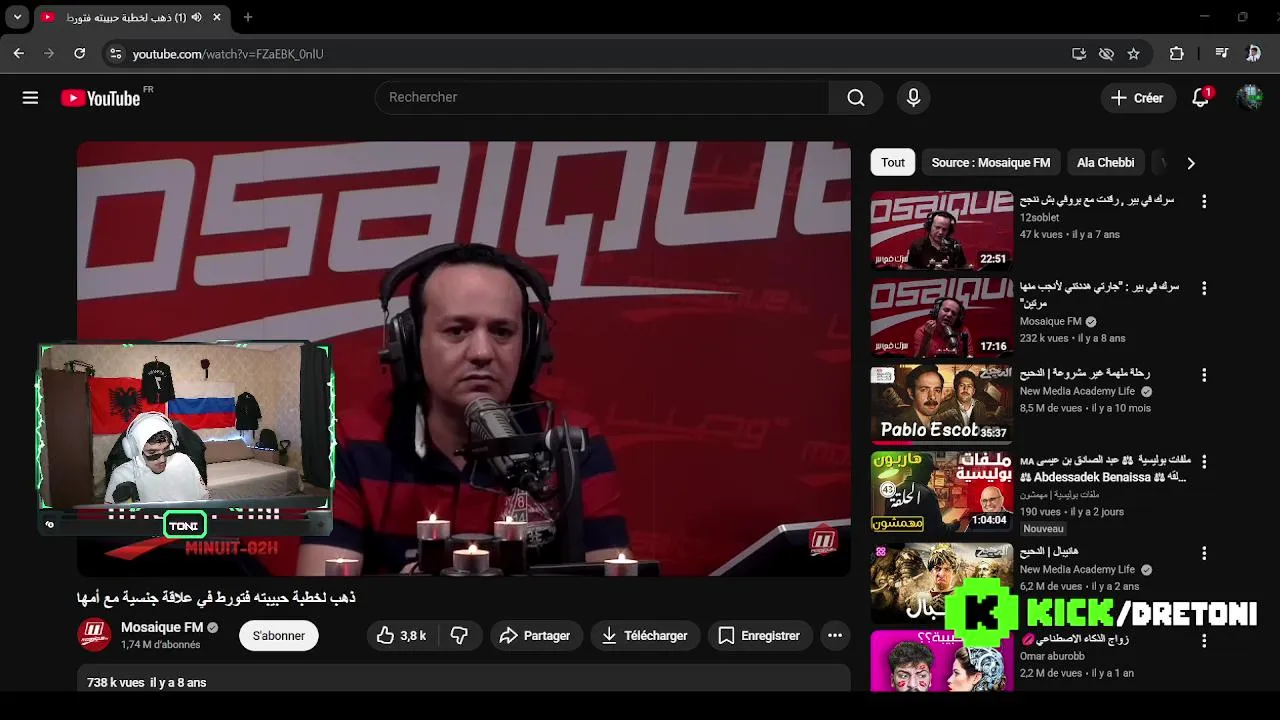Viewport: 1280px width, 720px height.
Task: Open options for 6,2 M de vues video
Action: [x=1204, y=553]
